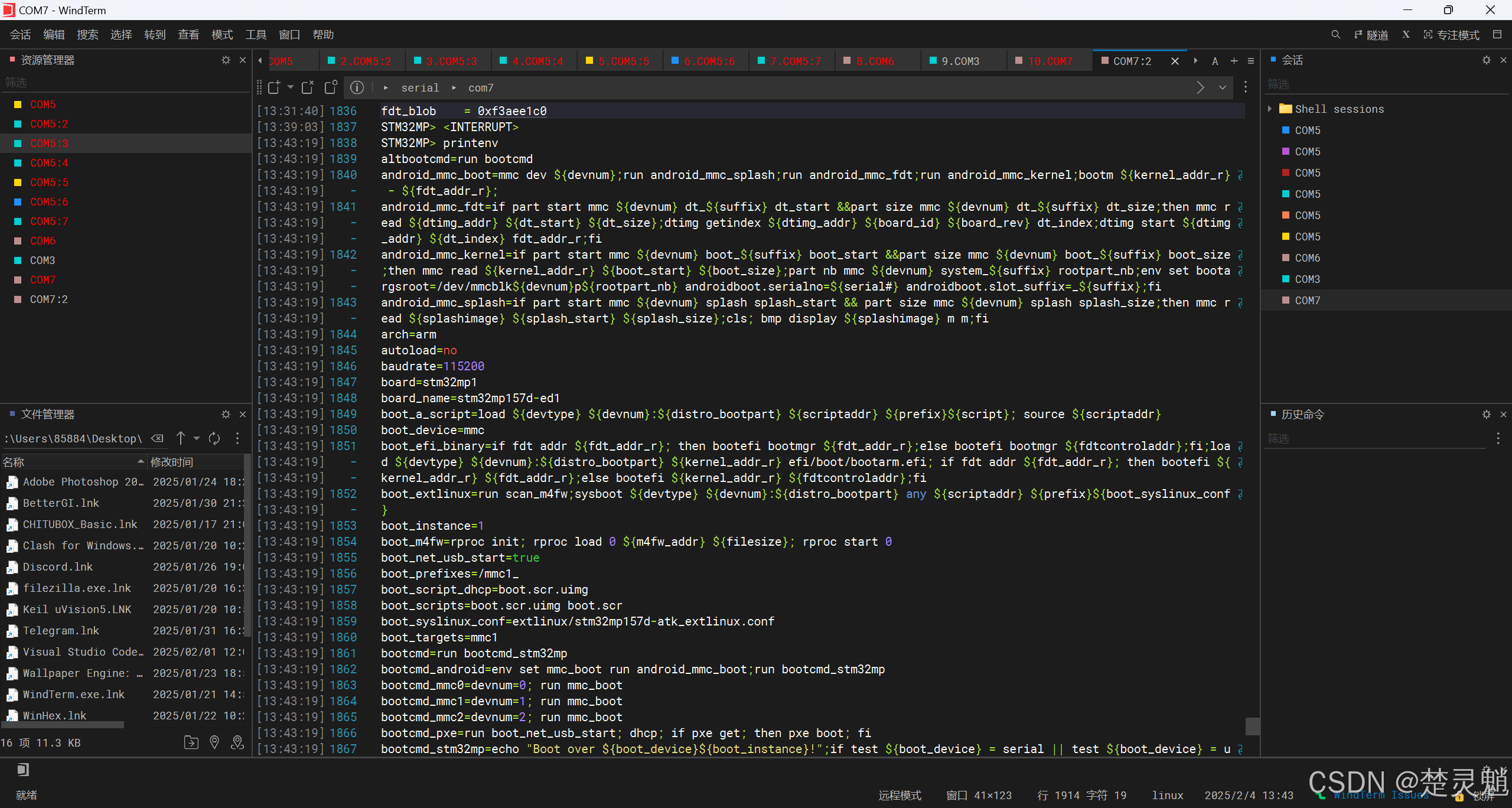This screenshot has width=1512, height=808.
Task: Select COM5:3 in the resource manager
Action: [49, 144]
